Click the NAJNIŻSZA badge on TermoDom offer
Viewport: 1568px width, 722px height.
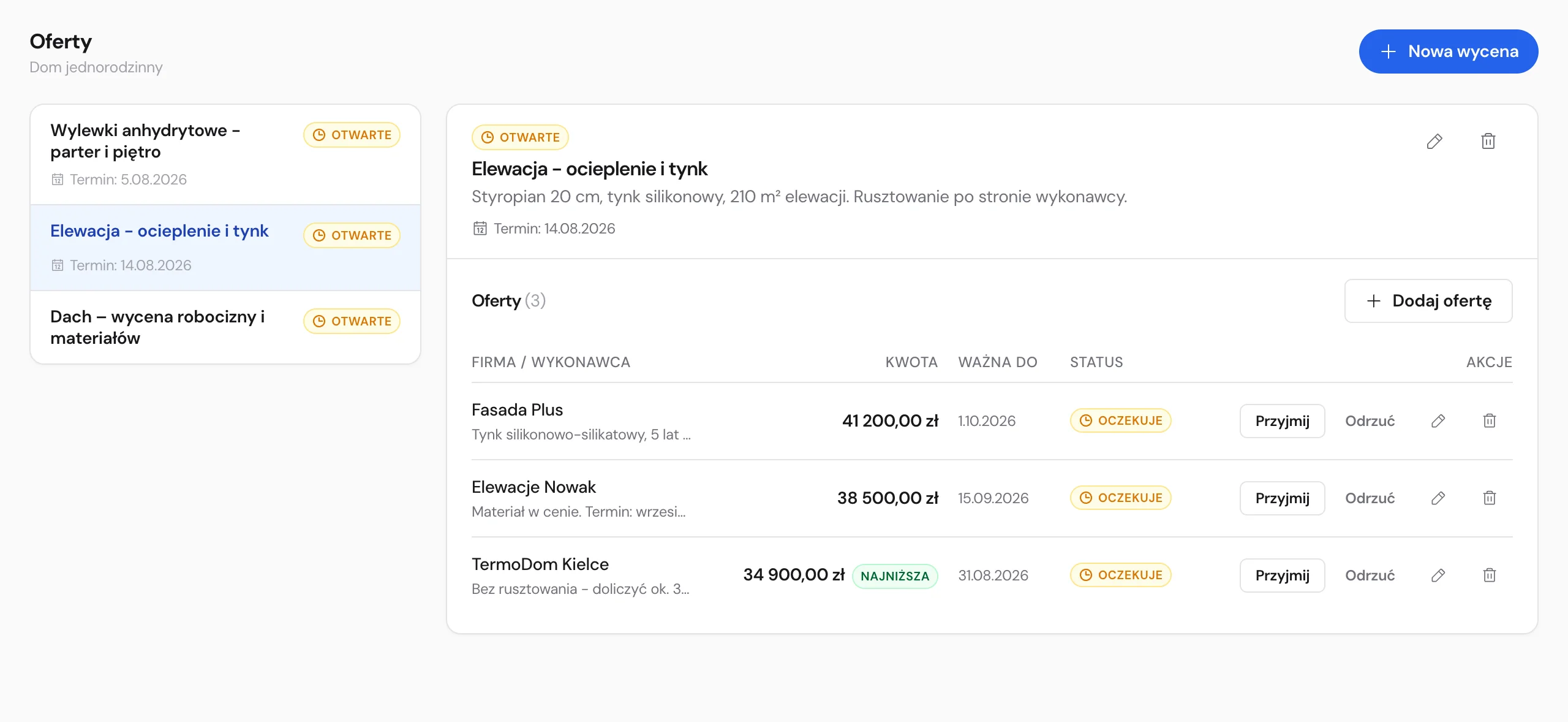pos(895,576)
